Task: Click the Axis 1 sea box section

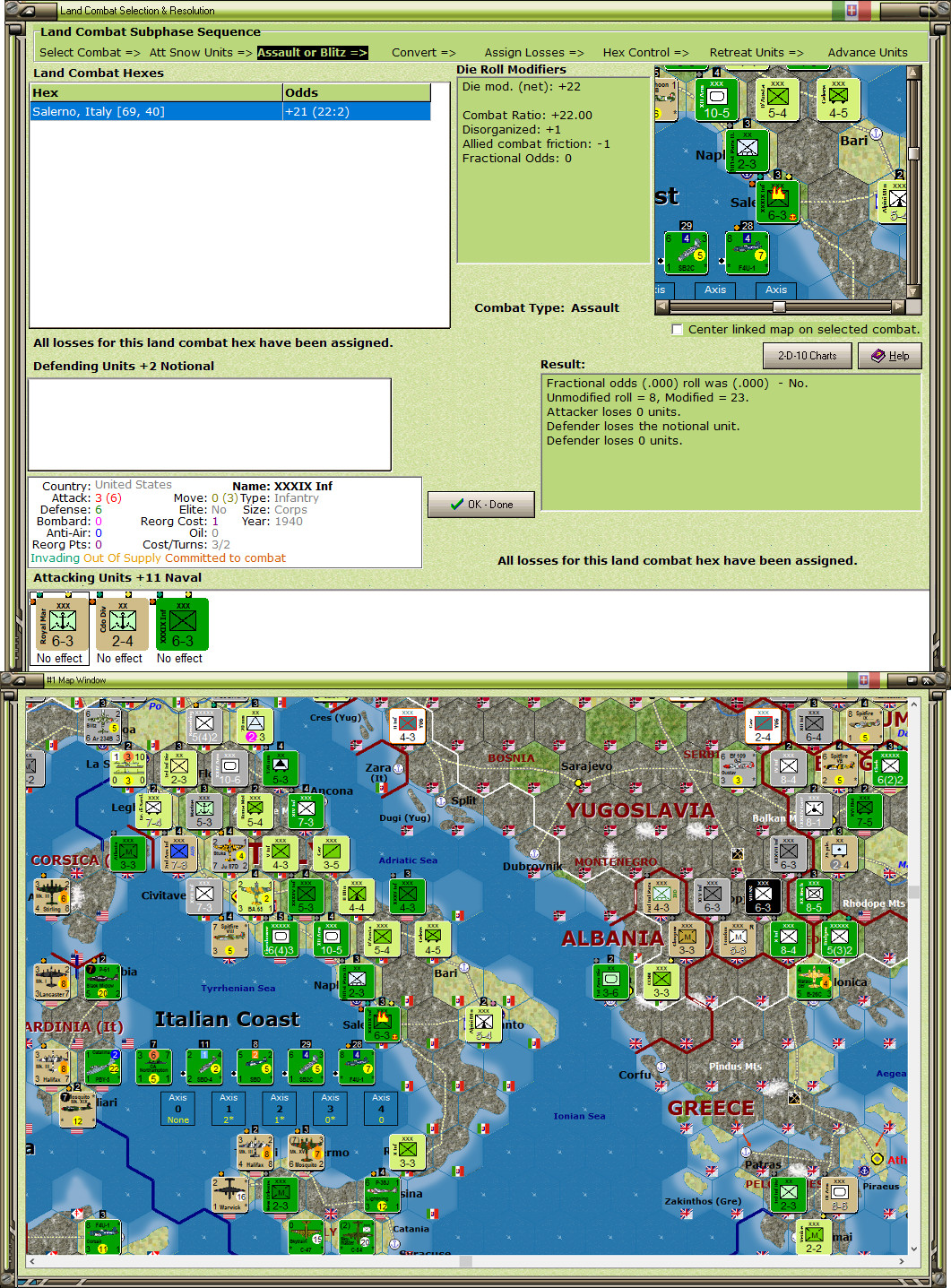Action: pos(229,1109)
